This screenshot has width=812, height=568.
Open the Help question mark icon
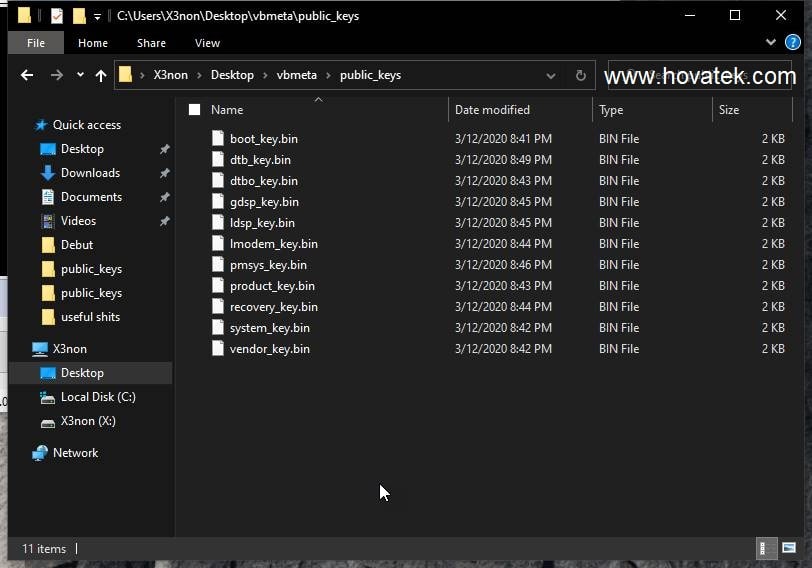792,42
